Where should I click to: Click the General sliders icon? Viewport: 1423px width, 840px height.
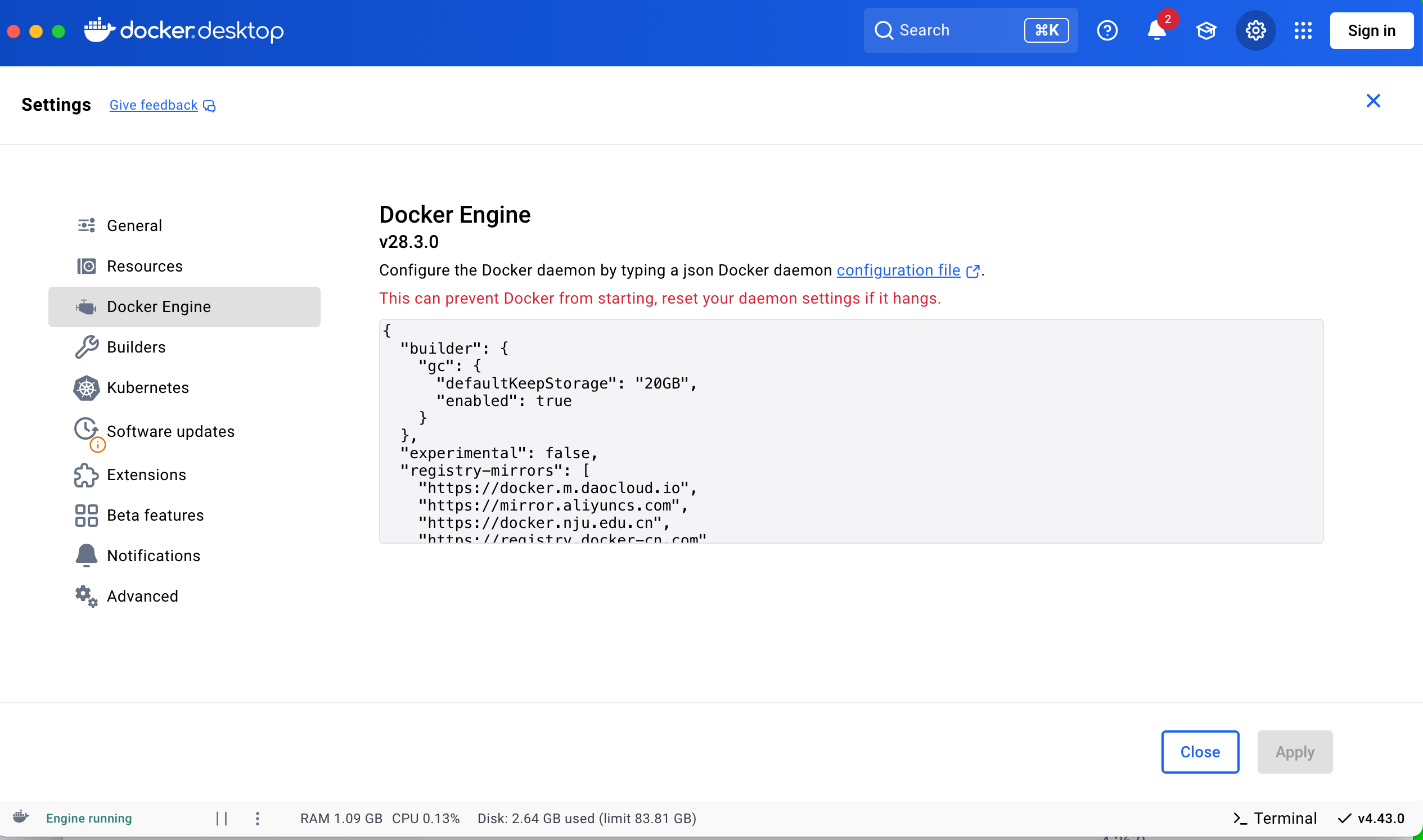(87, 225)
